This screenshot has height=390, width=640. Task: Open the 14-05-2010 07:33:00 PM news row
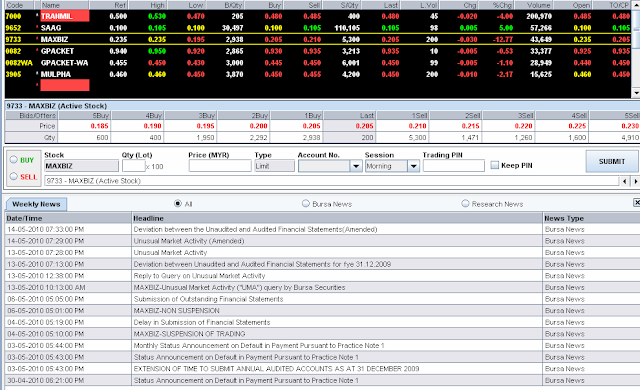pyautogui.click(x=322, y=229)
